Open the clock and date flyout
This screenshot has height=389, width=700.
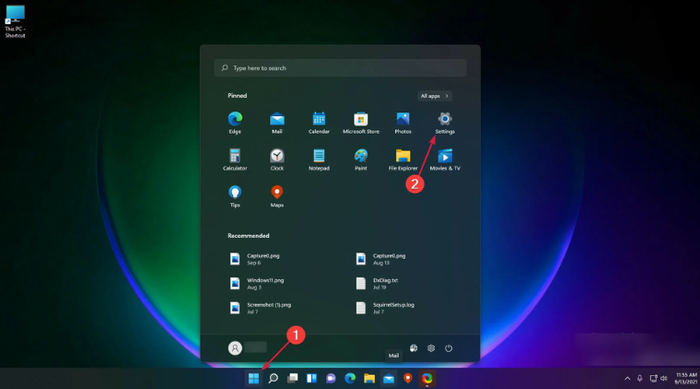[x=686, y=378]
